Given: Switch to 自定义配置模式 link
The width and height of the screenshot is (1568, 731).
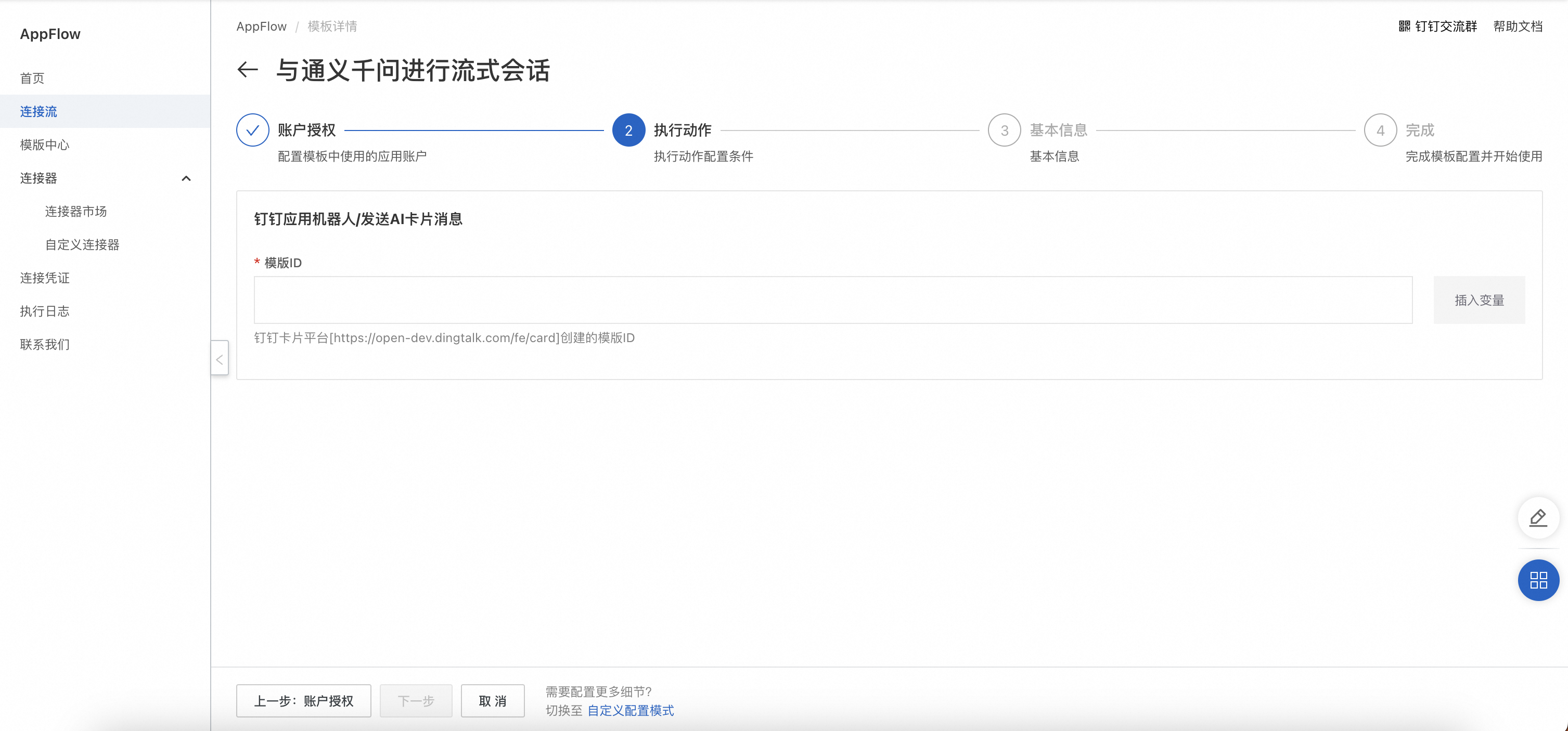Looking at the screenshot, I should click(630, 710).
